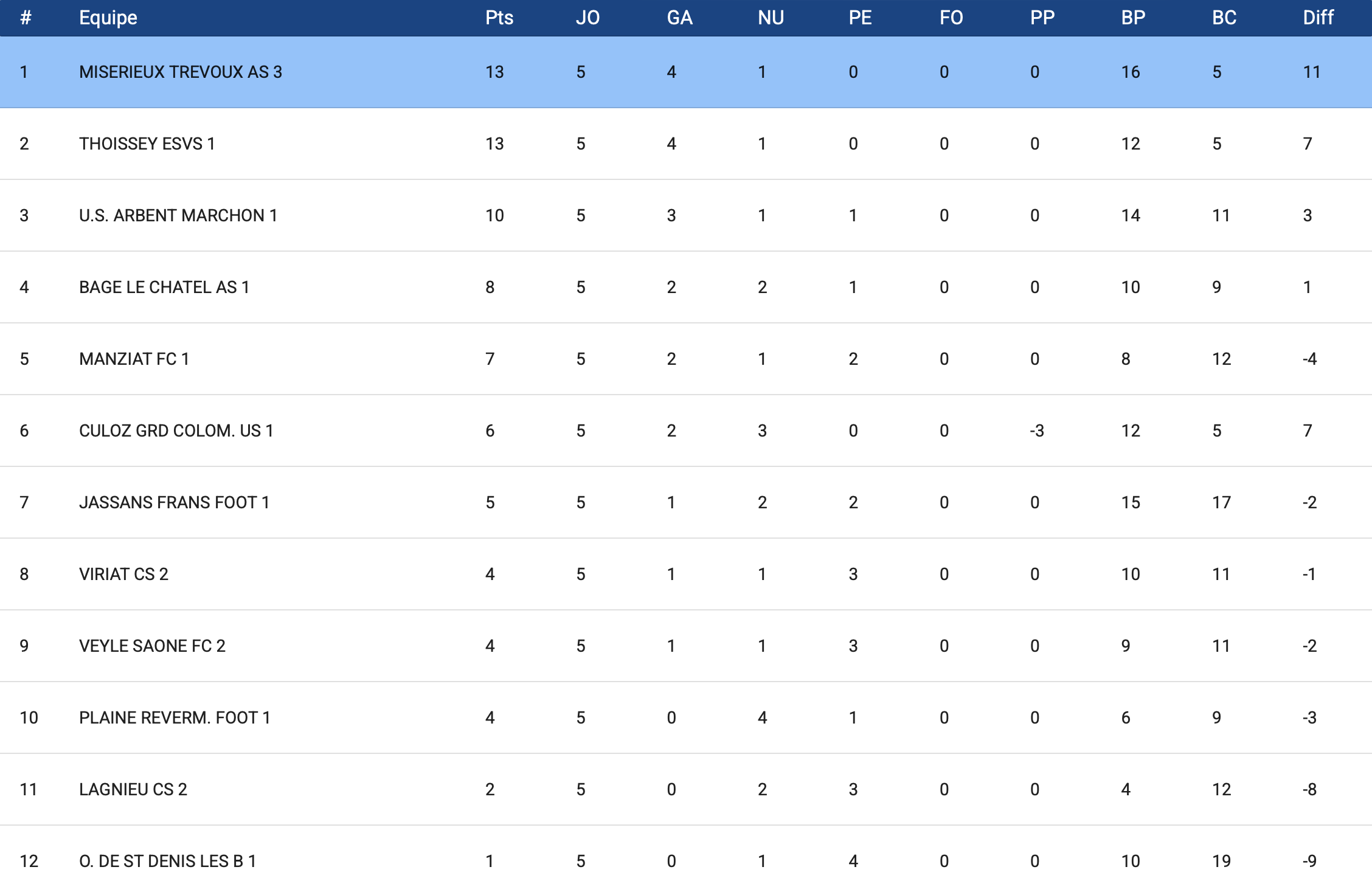The width and height of the screenshot is (1372, 895).
Task: Select VEYLE SAONE FC 2 row
Action: (152, 646)
